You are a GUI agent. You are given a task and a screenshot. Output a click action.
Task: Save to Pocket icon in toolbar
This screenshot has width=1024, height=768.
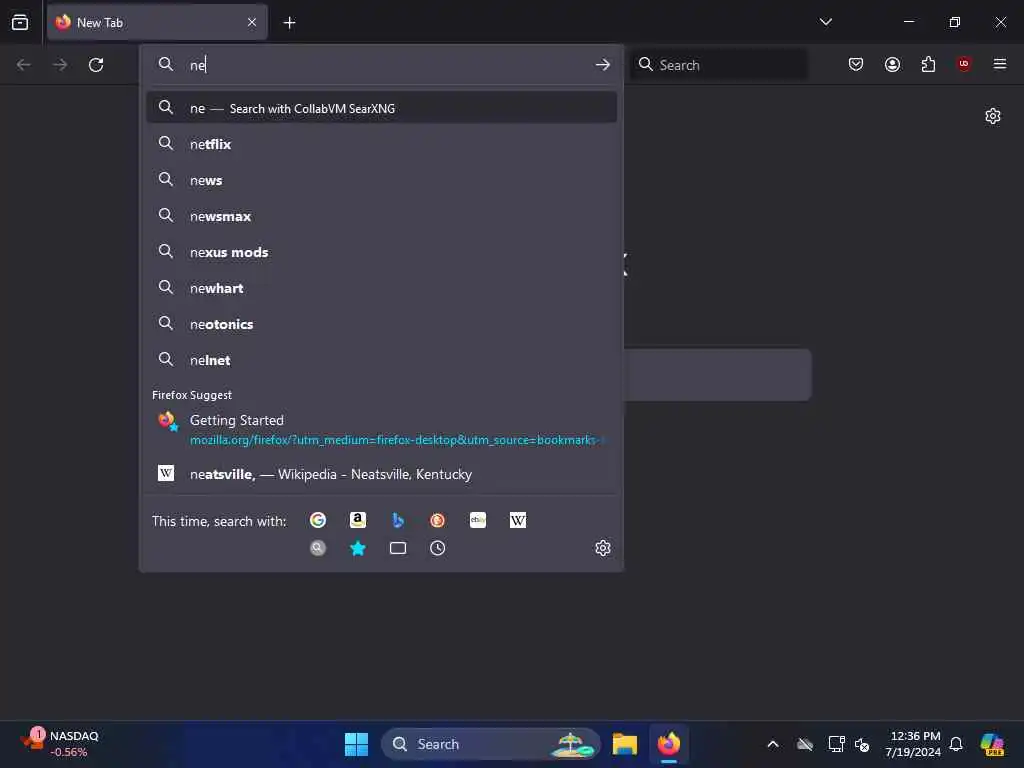tap(856, 64)
